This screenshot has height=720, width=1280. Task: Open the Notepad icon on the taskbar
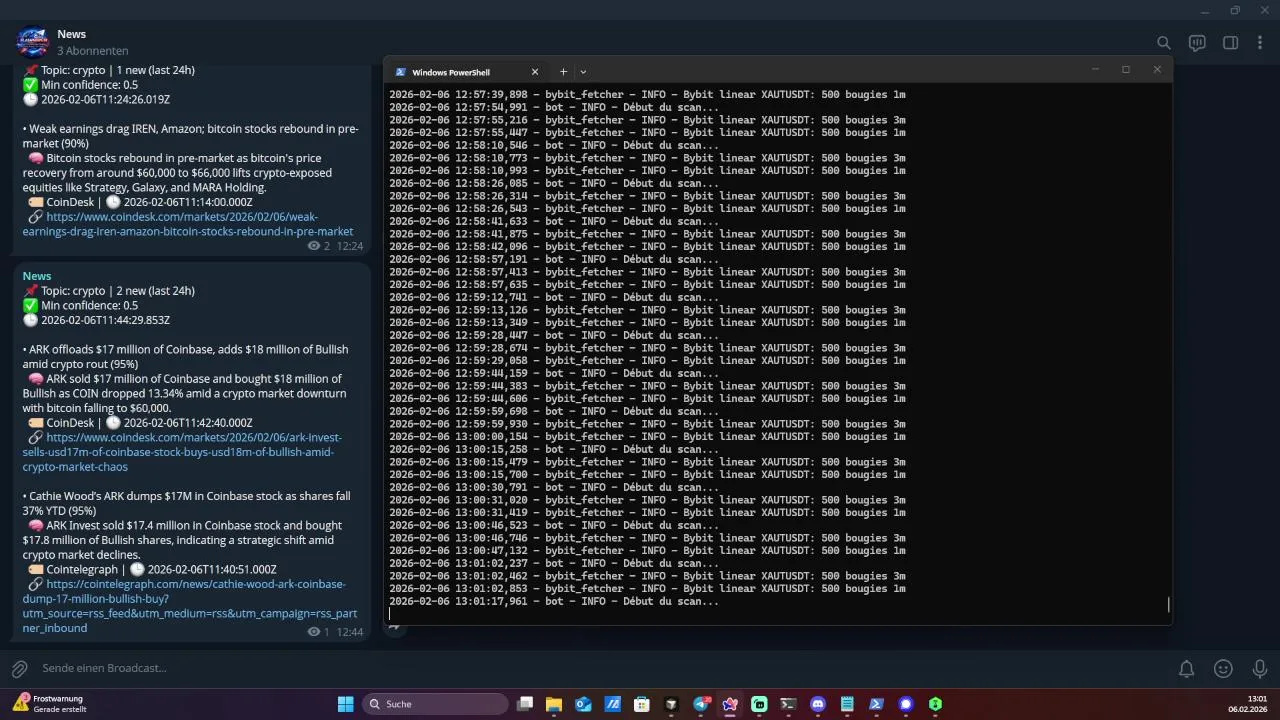pos(847,704)
